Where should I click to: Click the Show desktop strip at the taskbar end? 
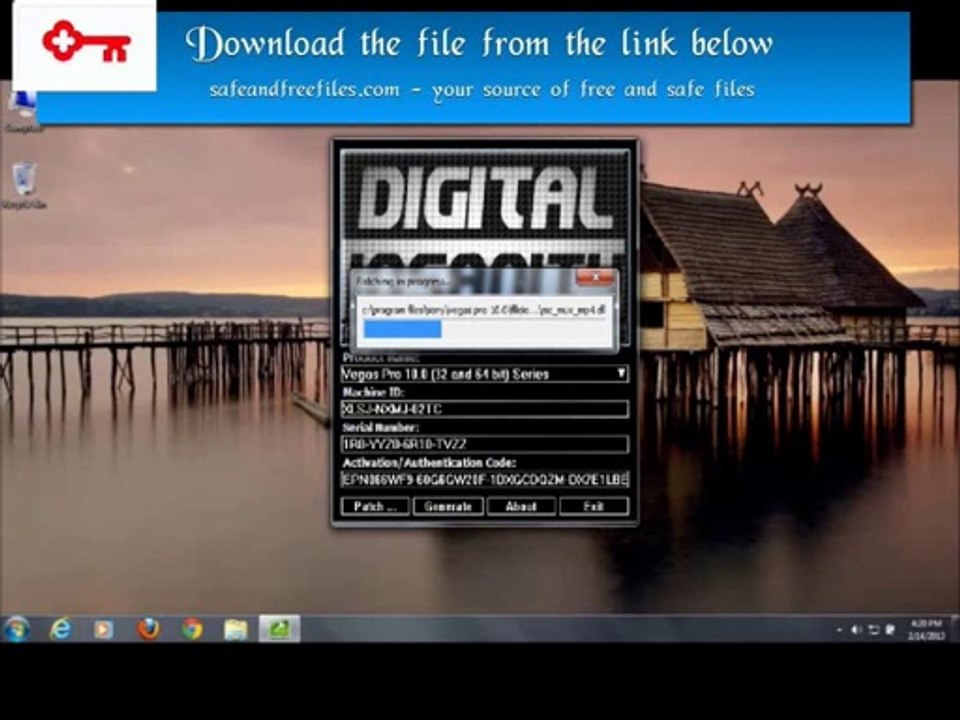coord(955,629)
